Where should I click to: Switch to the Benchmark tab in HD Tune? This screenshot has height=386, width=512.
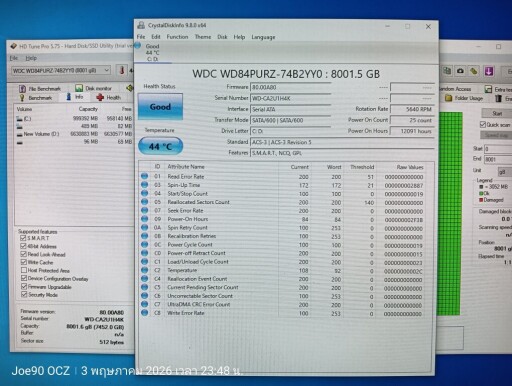point(36,98)
